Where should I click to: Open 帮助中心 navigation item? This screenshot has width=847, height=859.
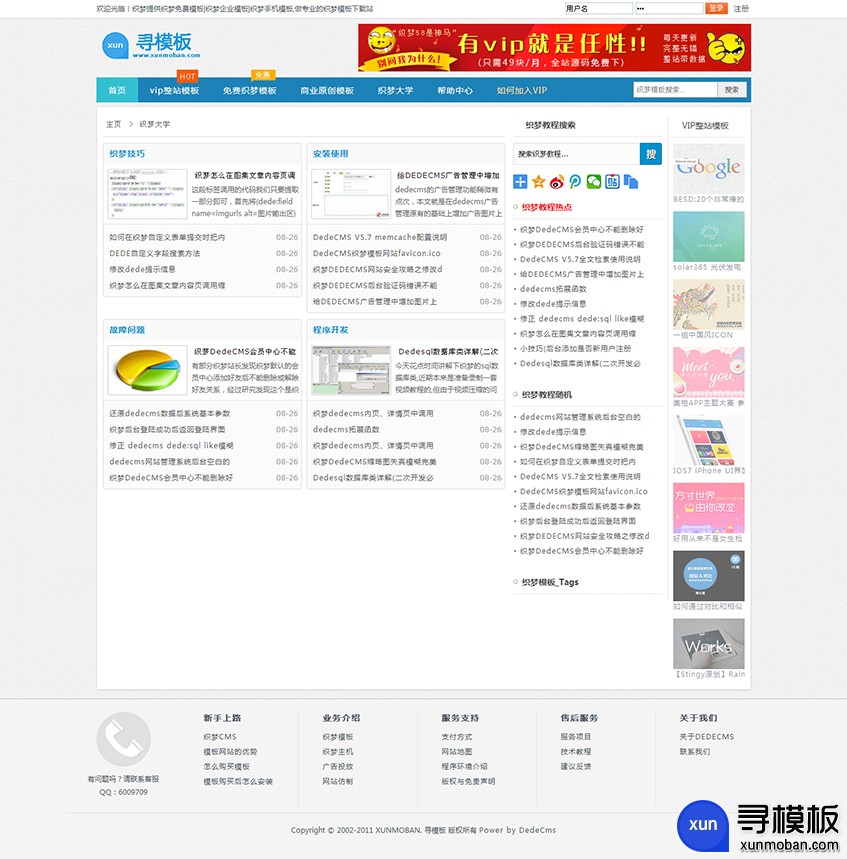[x=455, y=90]
